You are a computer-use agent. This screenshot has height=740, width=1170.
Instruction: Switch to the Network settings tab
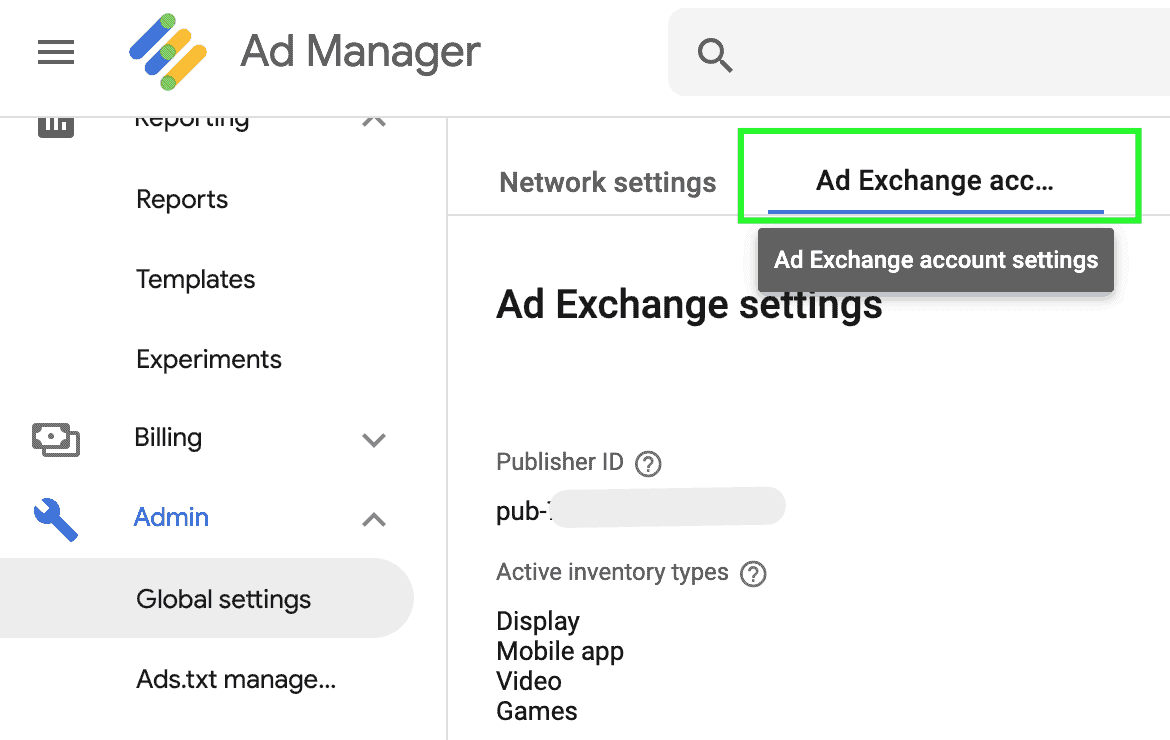tap(607, 182)
